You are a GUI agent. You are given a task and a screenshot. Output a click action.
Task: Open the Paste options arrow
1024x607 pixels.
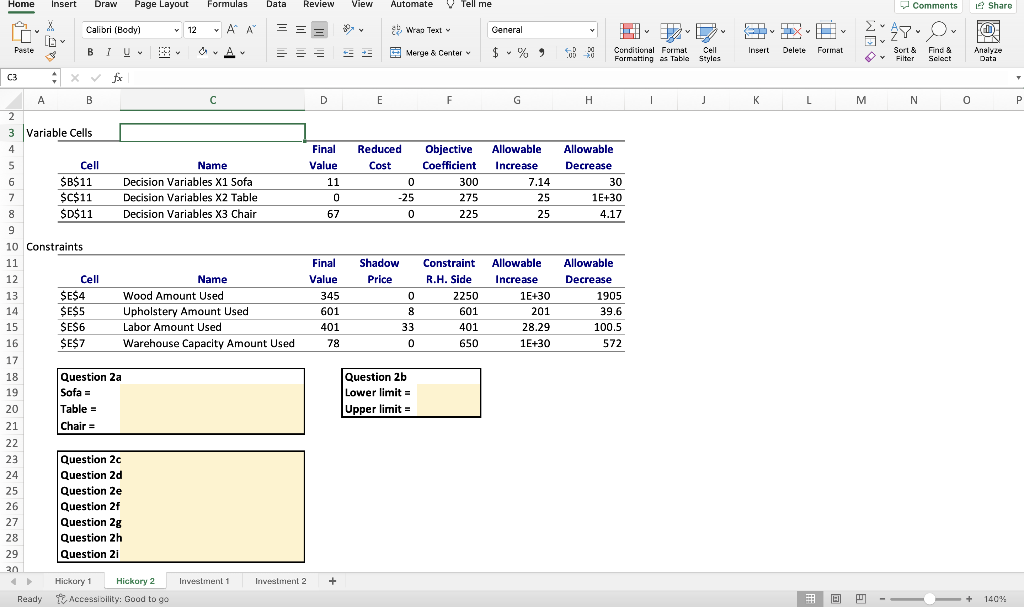[37, 31]
